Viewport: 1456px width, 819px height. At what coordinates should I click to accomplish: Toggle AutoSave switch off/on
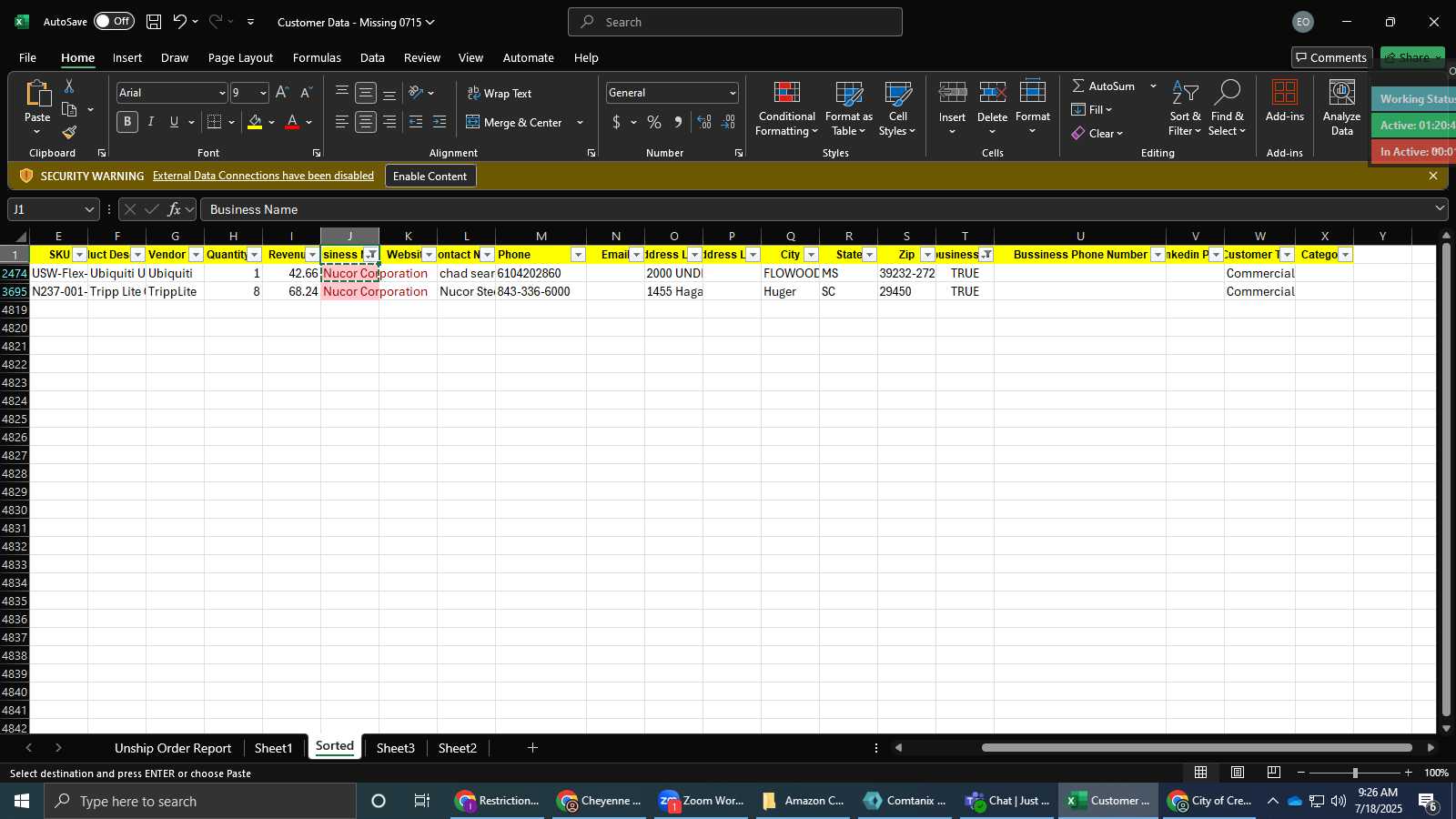click(x=114, y=21)
